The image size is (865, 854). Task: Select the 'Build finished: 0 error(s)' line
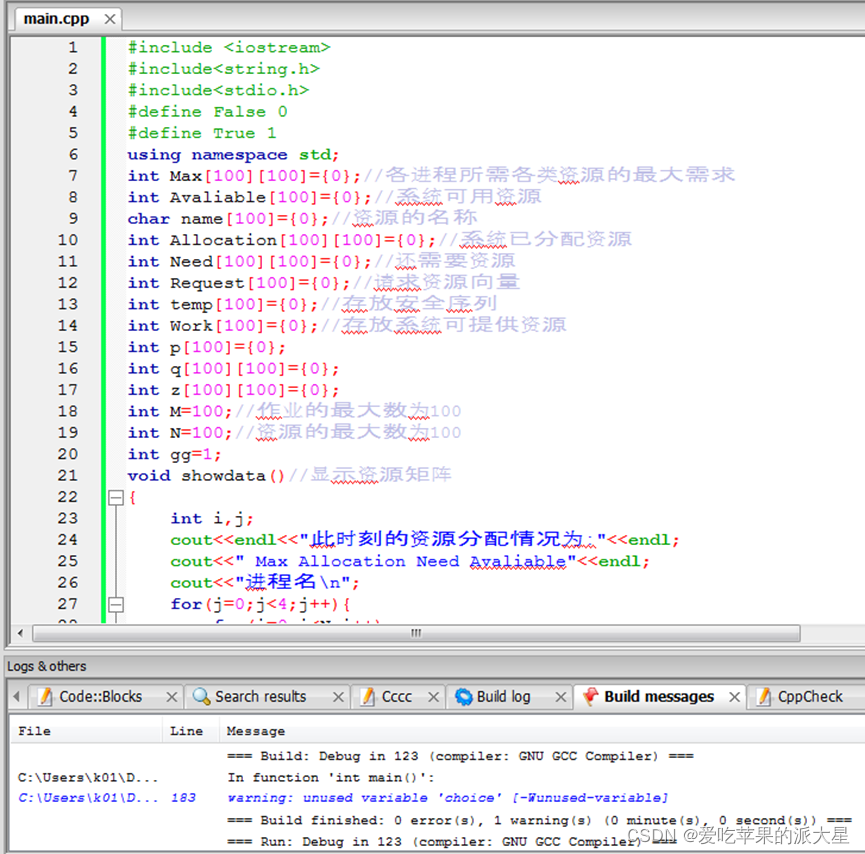point(539,821)
